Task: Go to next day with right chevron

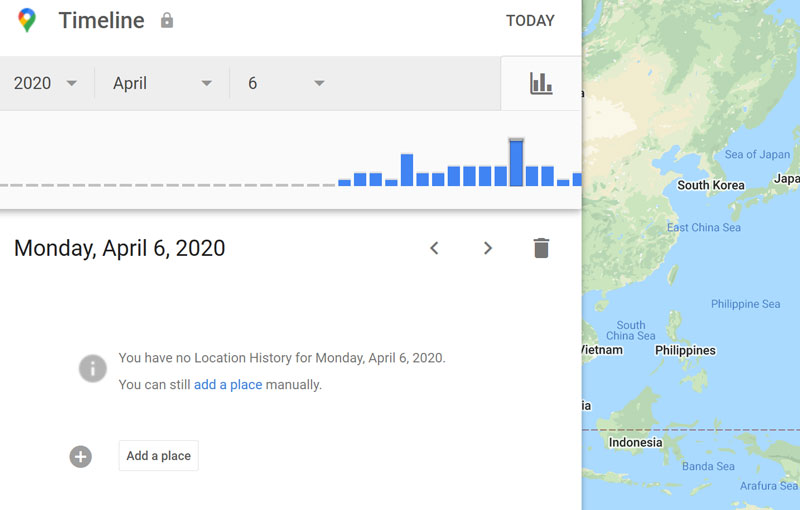Action: point(488,248)
